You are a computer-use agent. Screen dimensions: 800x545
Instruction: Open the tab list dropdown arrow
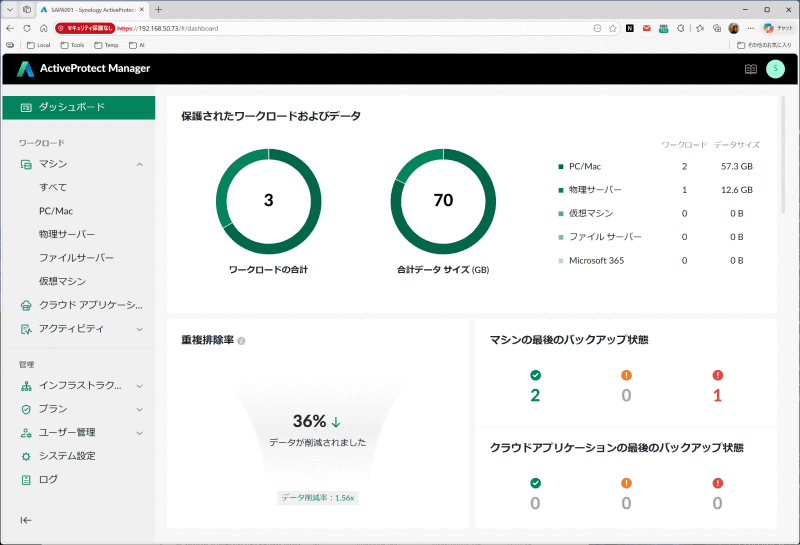click(10, 10)
